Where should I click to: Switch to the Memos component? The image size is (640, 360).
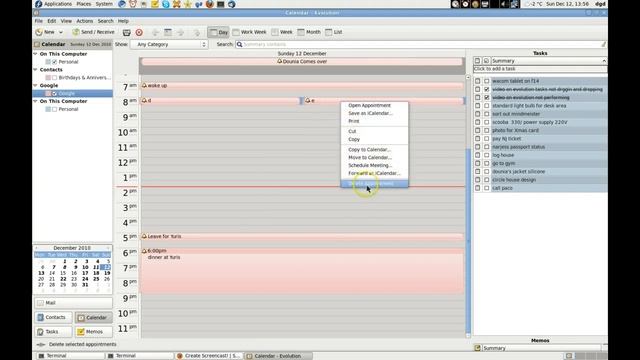point(93,332)
